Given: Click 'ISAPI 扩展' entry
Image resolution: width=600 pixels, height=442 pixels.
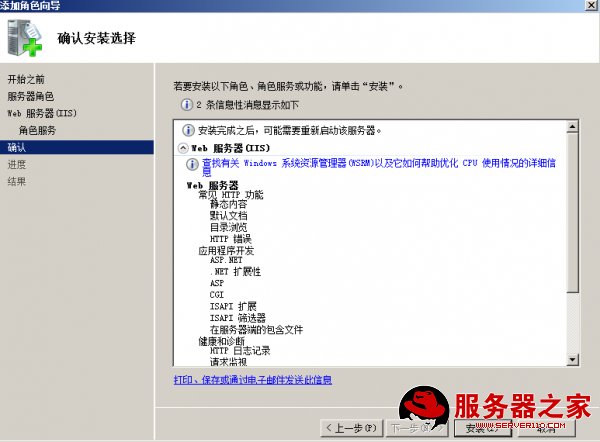Looking at the screenshot, I should click(x=233, y=306).
